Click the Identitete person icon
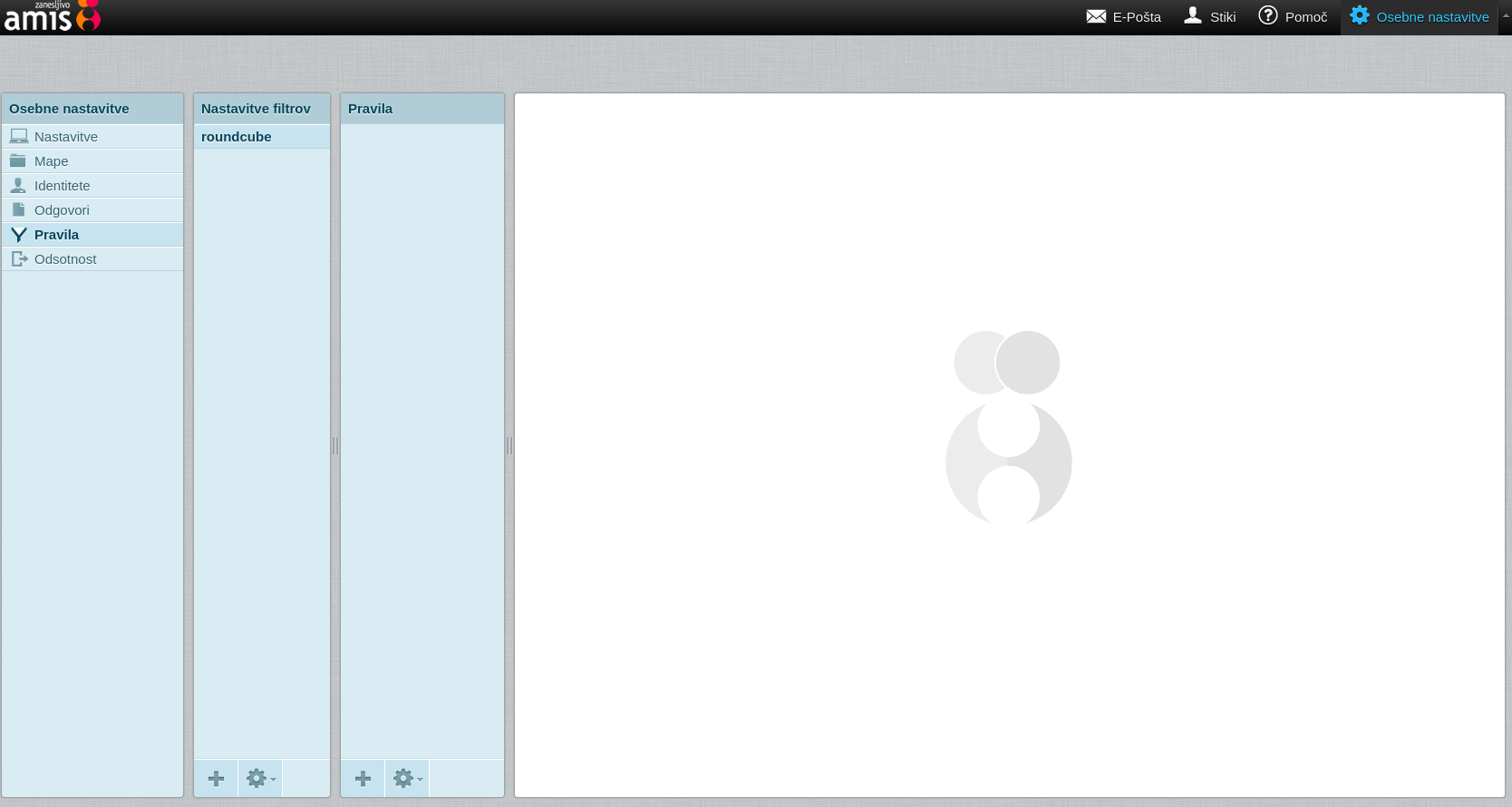This screenshot has width=1512, height=807. click(18, 185)
